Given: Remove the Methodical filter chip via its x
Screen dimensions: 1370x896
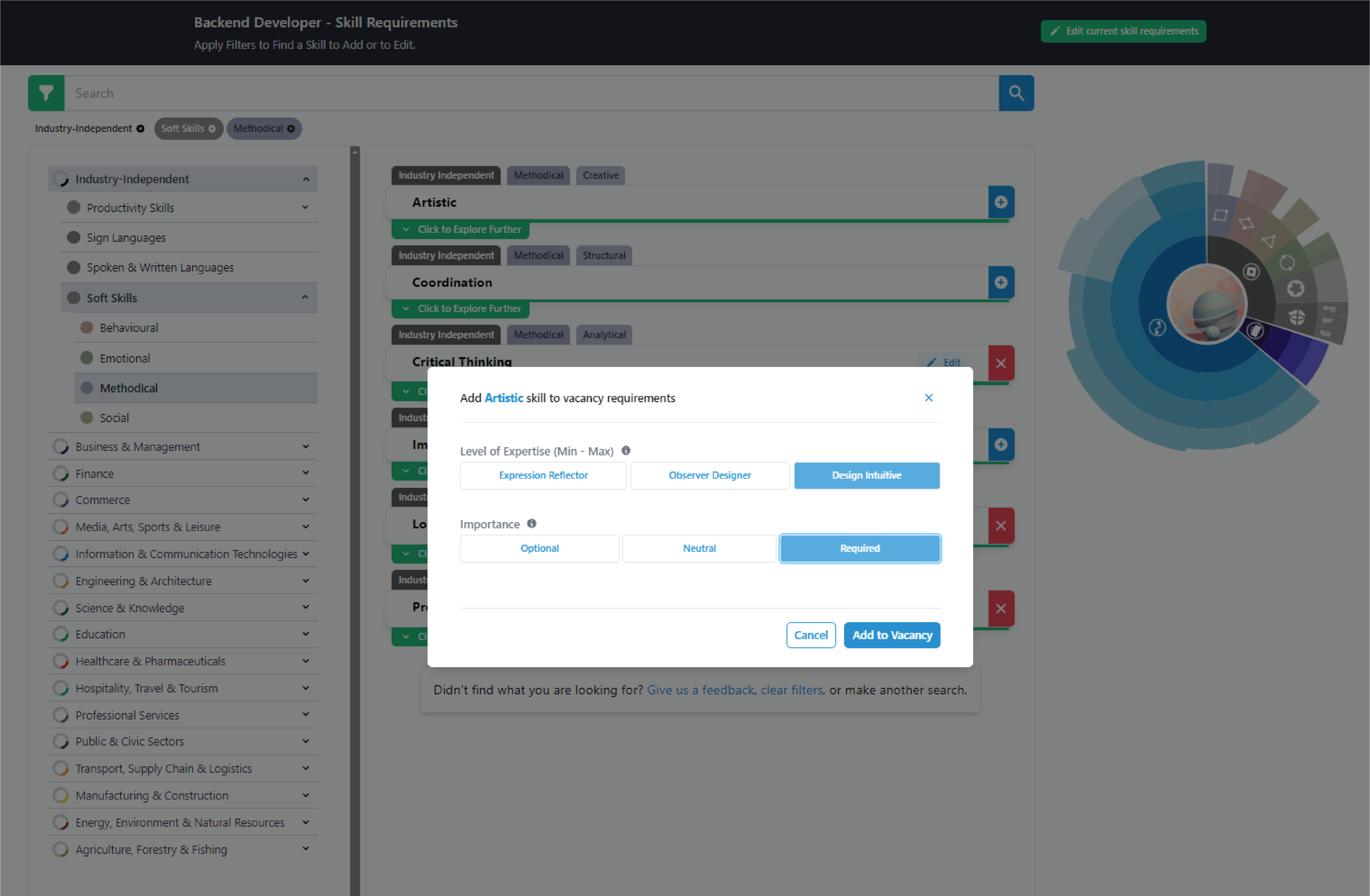Looking at the screenshot, I should click(x=291, y=128).
